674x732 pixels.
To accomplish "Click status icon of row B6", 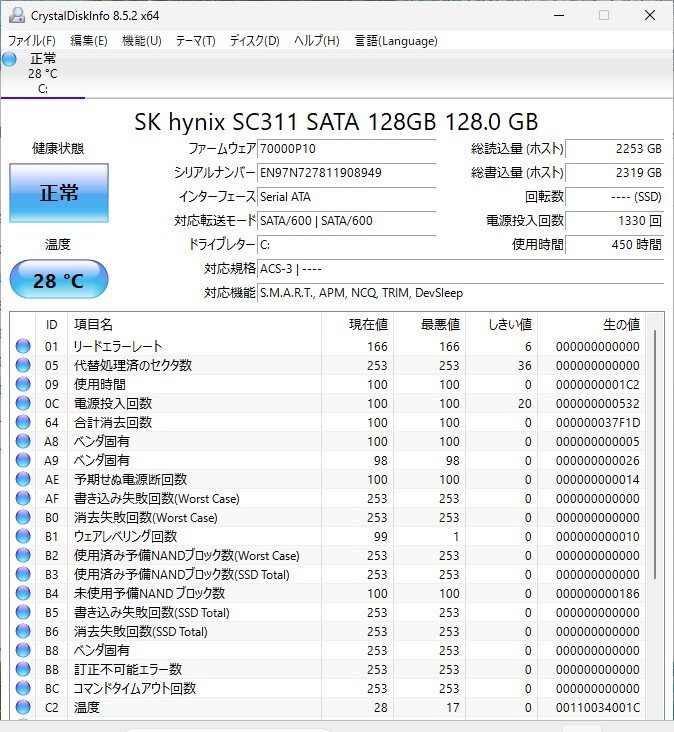I will coord(23,631).
